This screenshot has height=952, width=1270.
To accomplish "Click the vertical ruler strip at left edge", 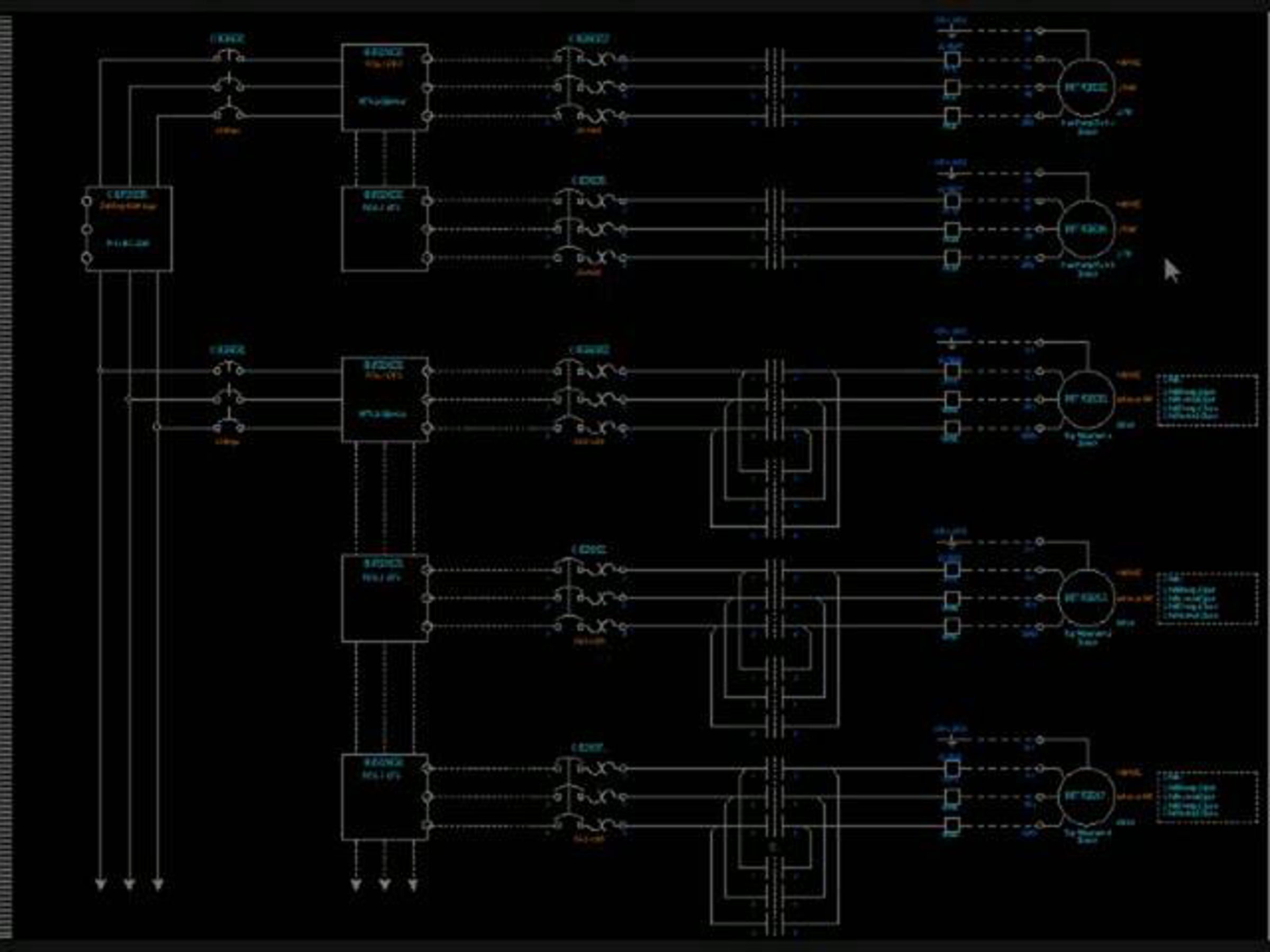I will [x=6, y=478].
